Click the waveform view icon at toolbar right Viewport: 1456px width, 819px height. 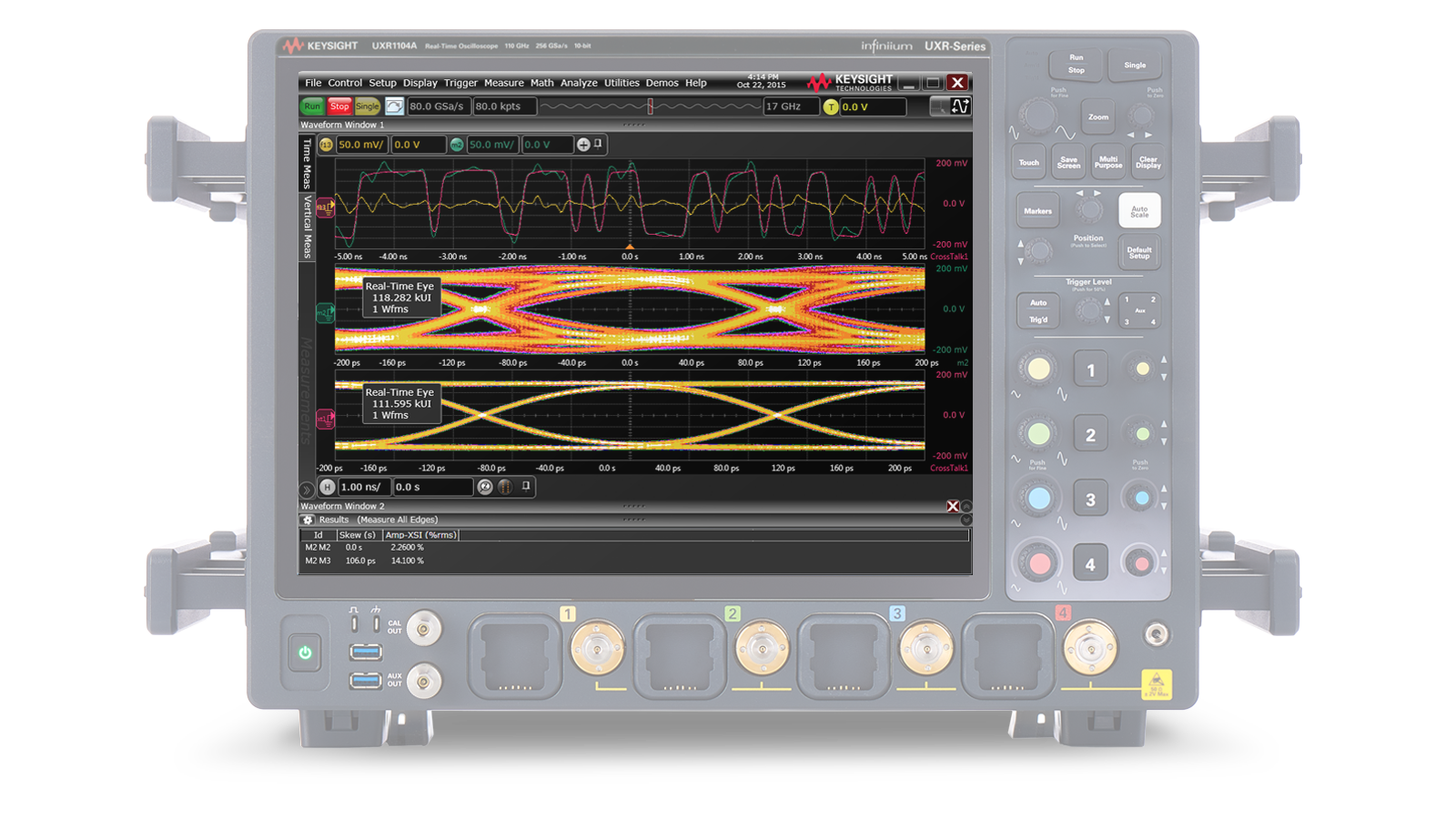pyautogui.click(x=960, y=106)
